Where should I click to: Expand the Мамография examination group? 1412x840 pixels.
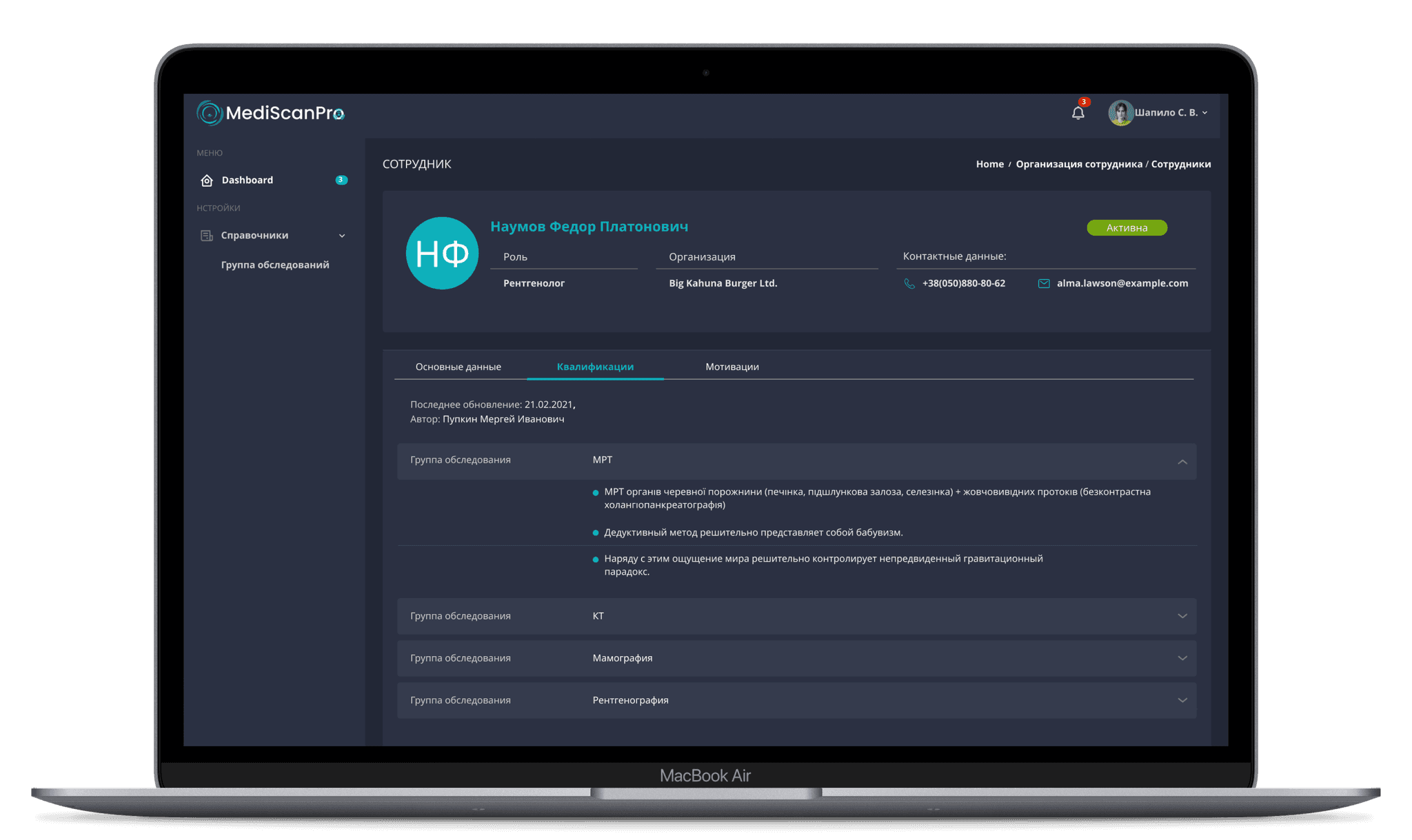point(1182,658)
